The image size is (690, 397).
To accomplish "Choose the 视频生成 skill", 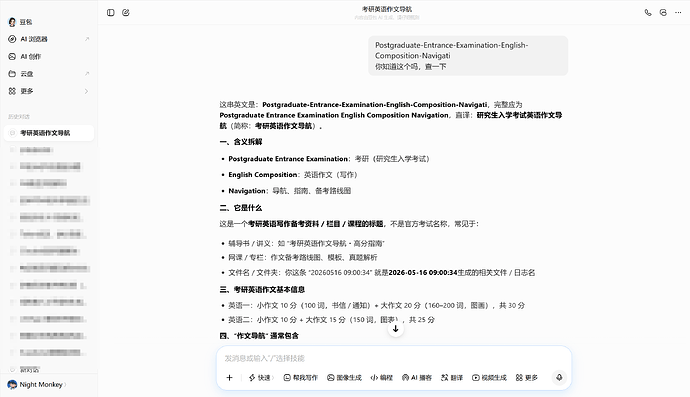I will (x=489, y=378).
